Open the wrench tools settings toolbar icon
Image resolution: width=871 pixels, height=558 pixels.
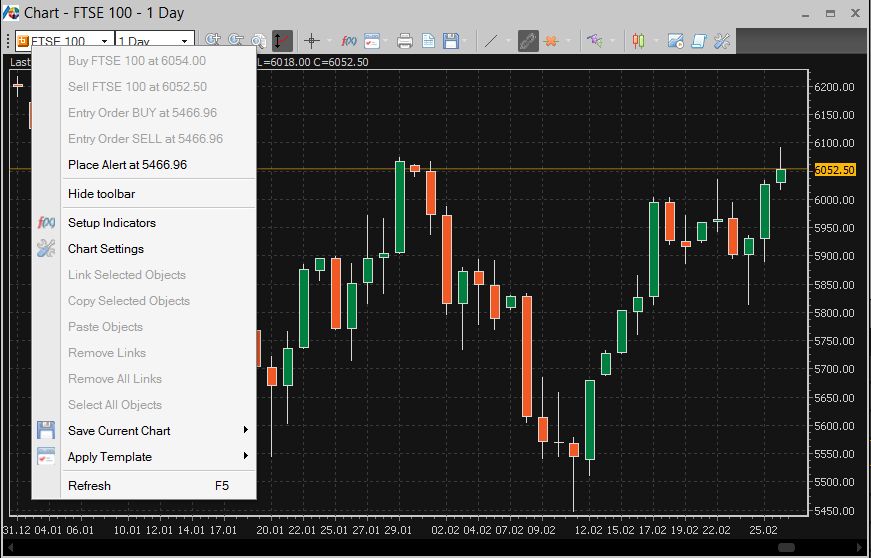click(722, 41)
